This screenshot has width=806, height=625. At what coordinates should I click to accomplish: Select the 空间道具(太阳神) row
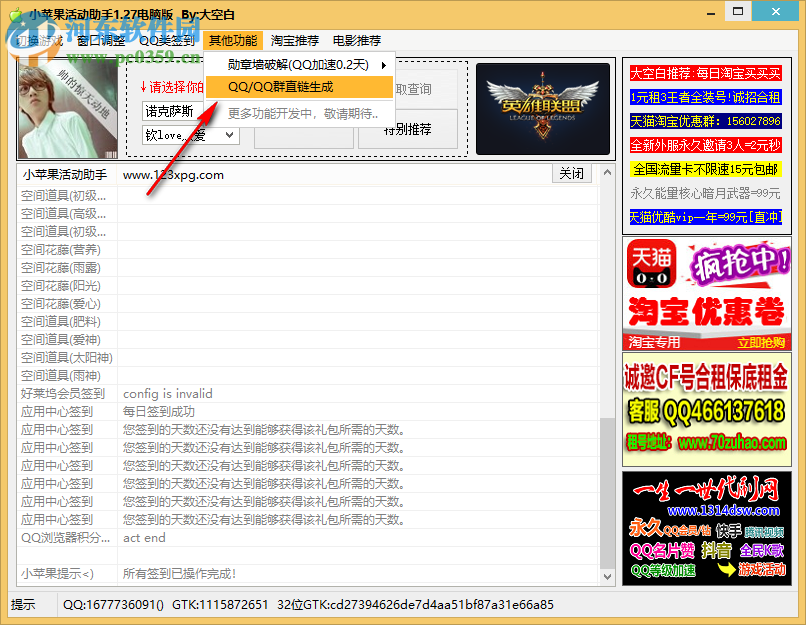tap(308, 358)
